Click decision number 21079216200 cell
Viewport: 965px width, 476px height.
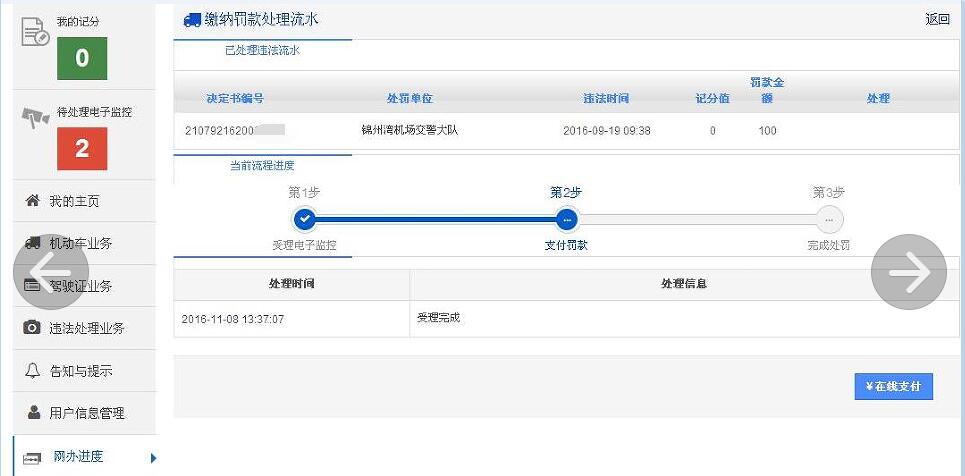click(234, 131)
